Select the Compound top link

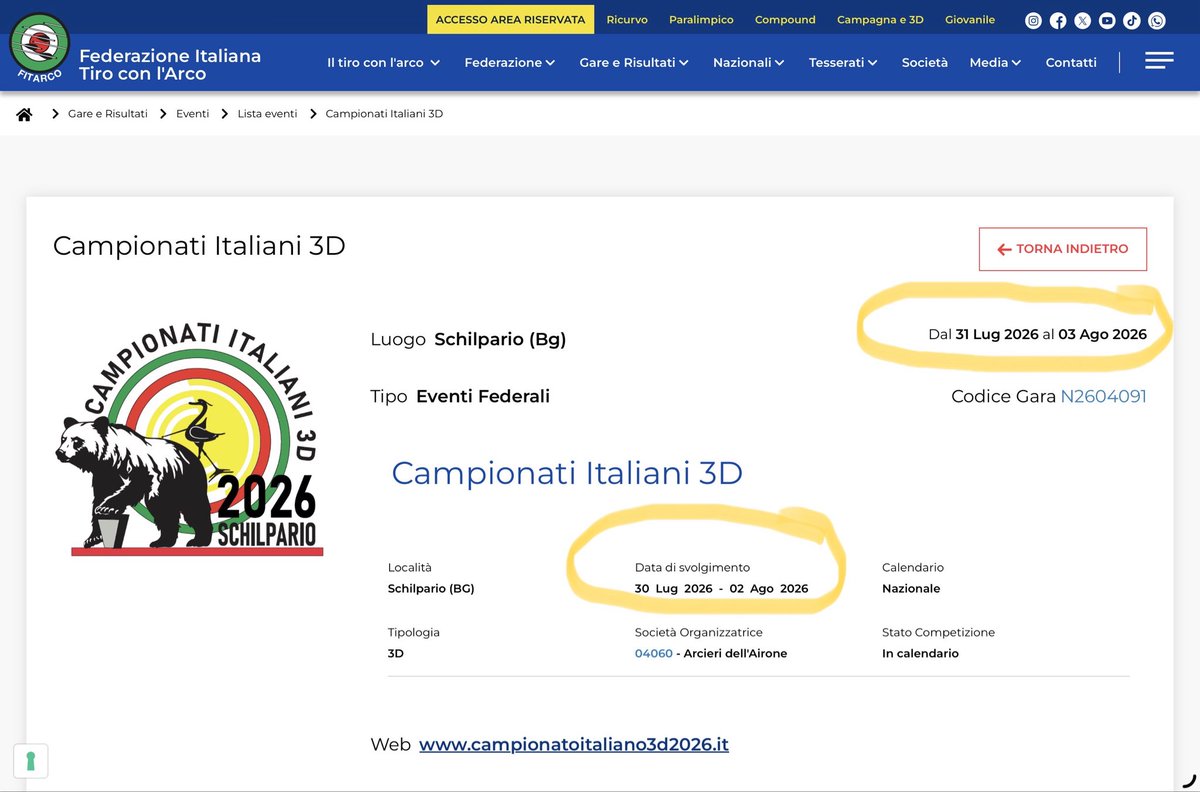785,20
